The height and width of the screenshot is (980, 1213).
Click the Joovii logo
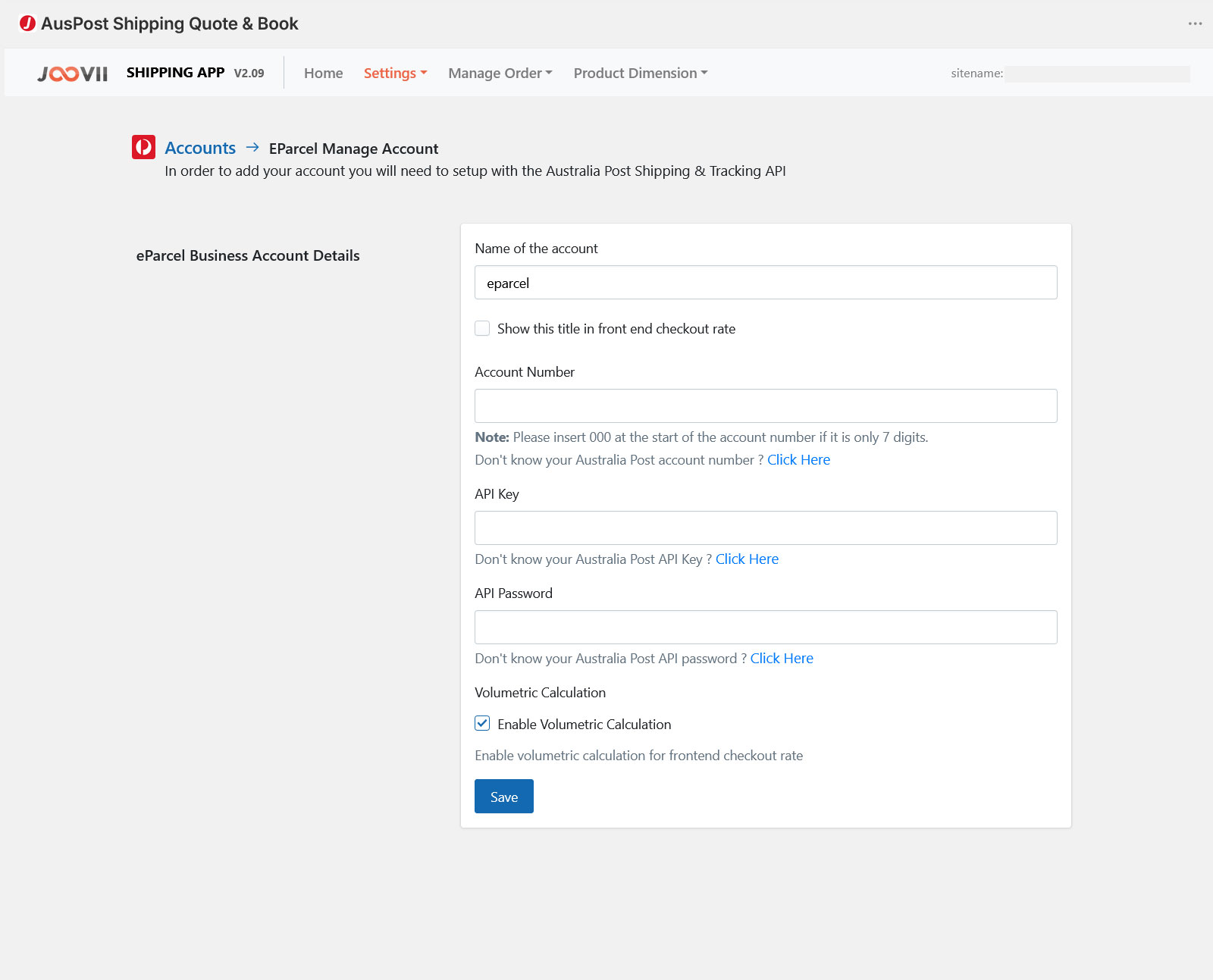[73, 74]
